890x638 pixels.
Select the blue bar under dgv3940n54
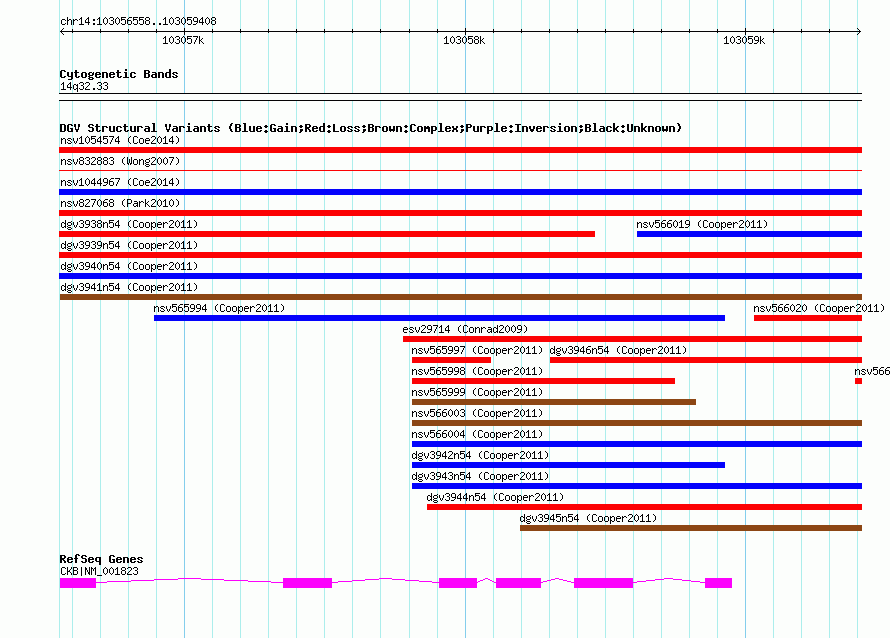(460, 276)
